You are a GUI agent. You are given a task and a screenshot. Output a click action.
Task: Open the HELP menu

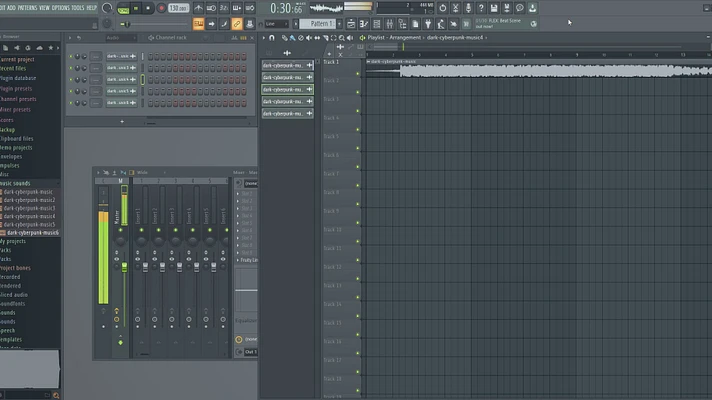tap(91, 8)
